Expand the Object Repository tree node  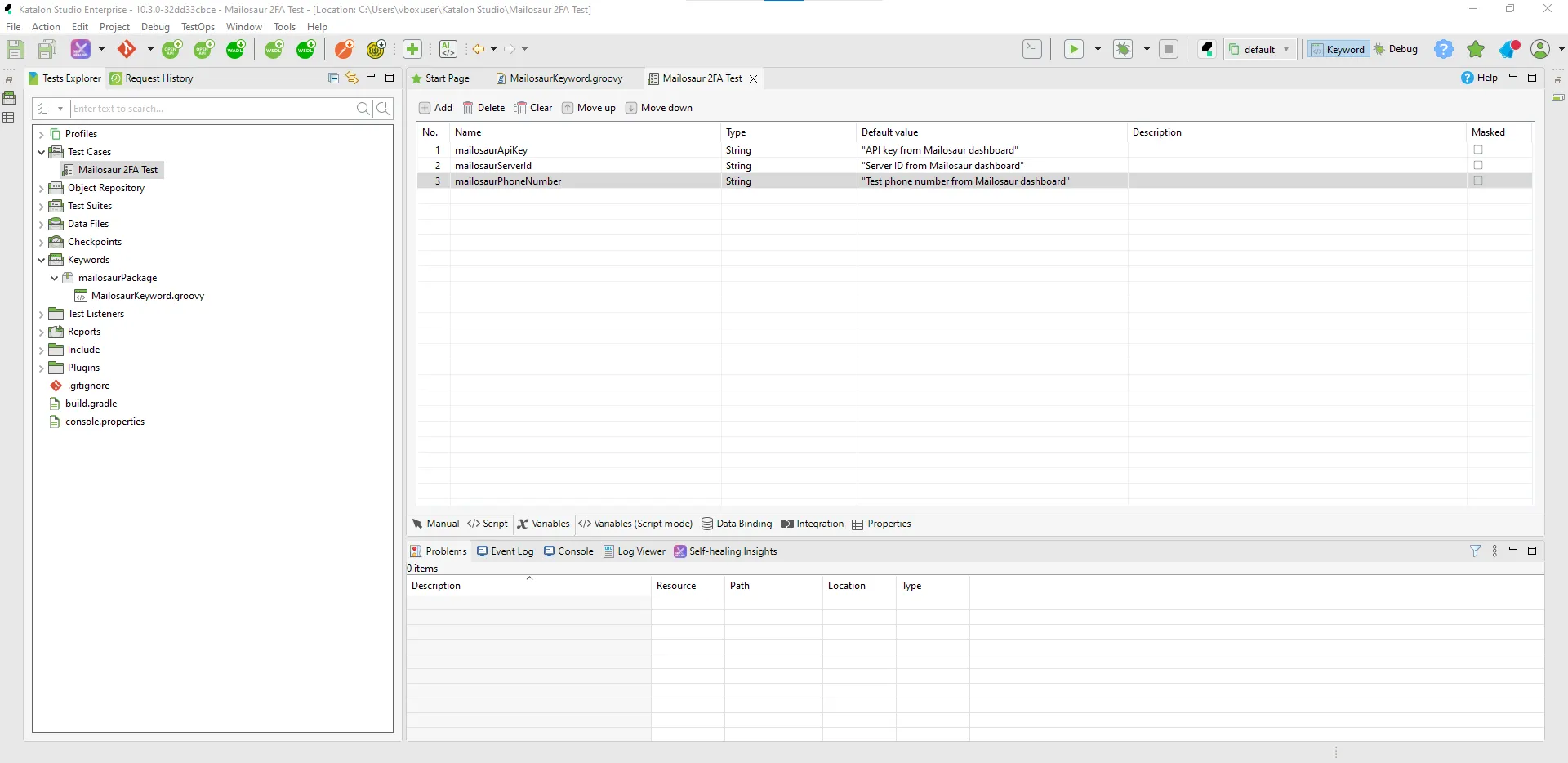(x=40, y=188)
